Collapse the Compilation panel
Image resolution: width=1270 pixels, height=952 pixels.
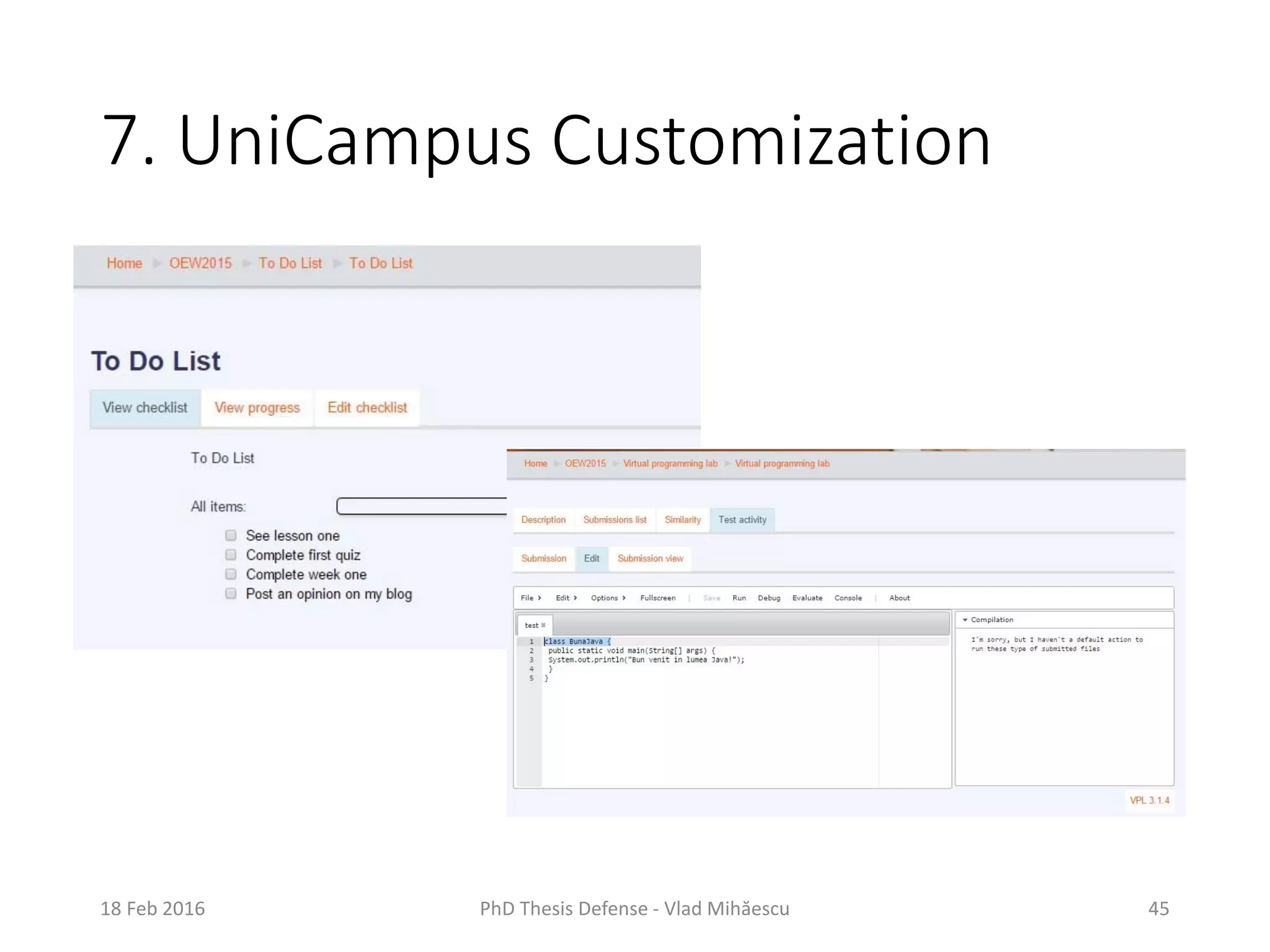point(965,620)
